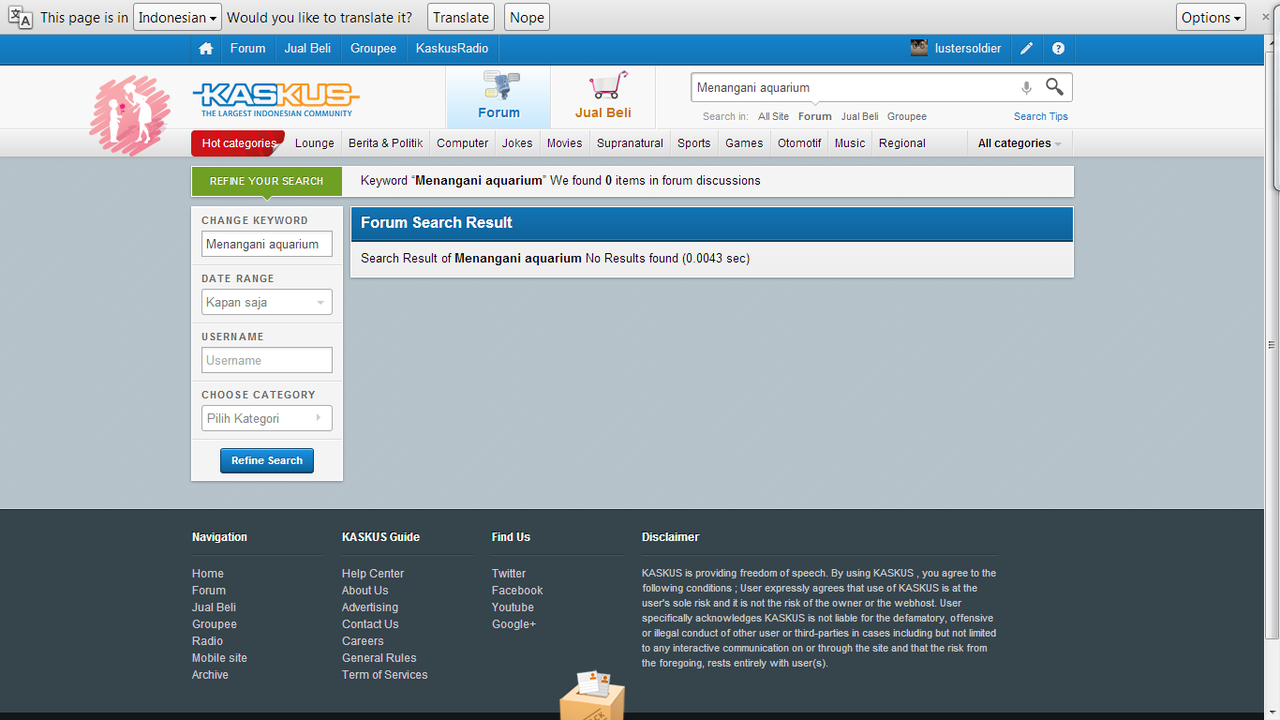Open the help question mark icon
Screen dimensions: 1280x720
point(1058,48)
